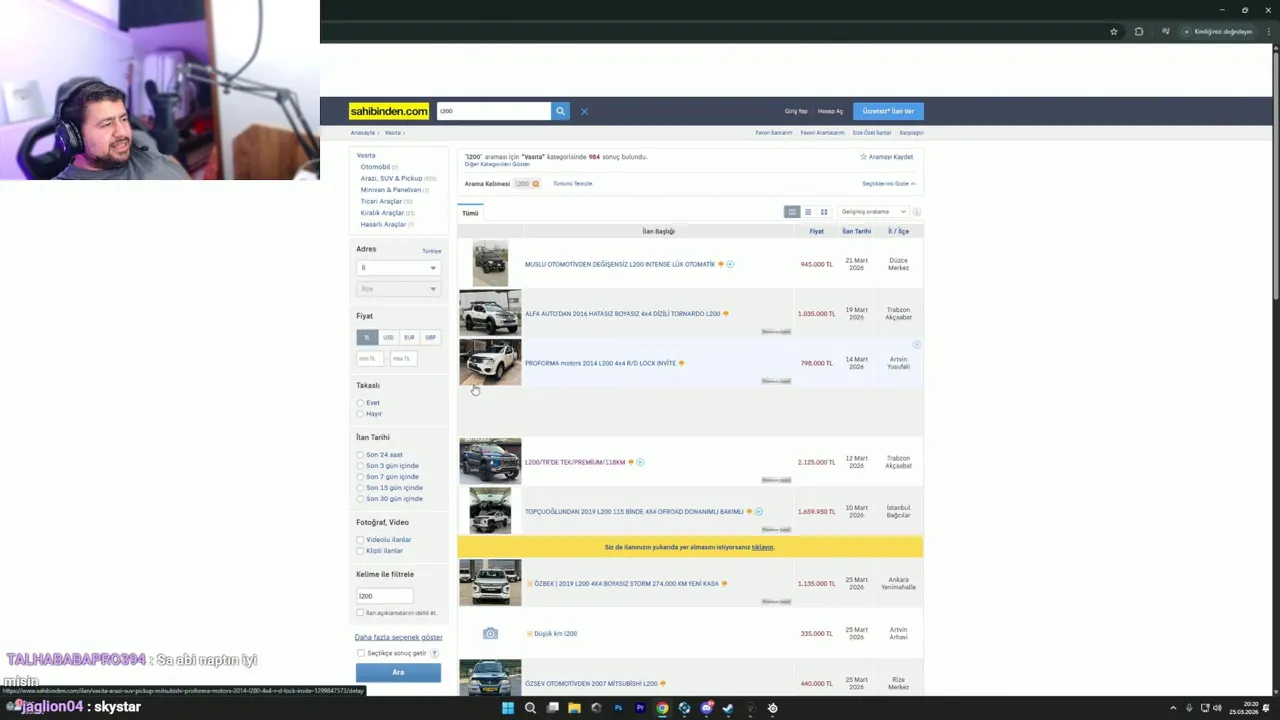This screenshot has width=1280, height=720.
Task: Select the TL currency tab
Action: 367,338
